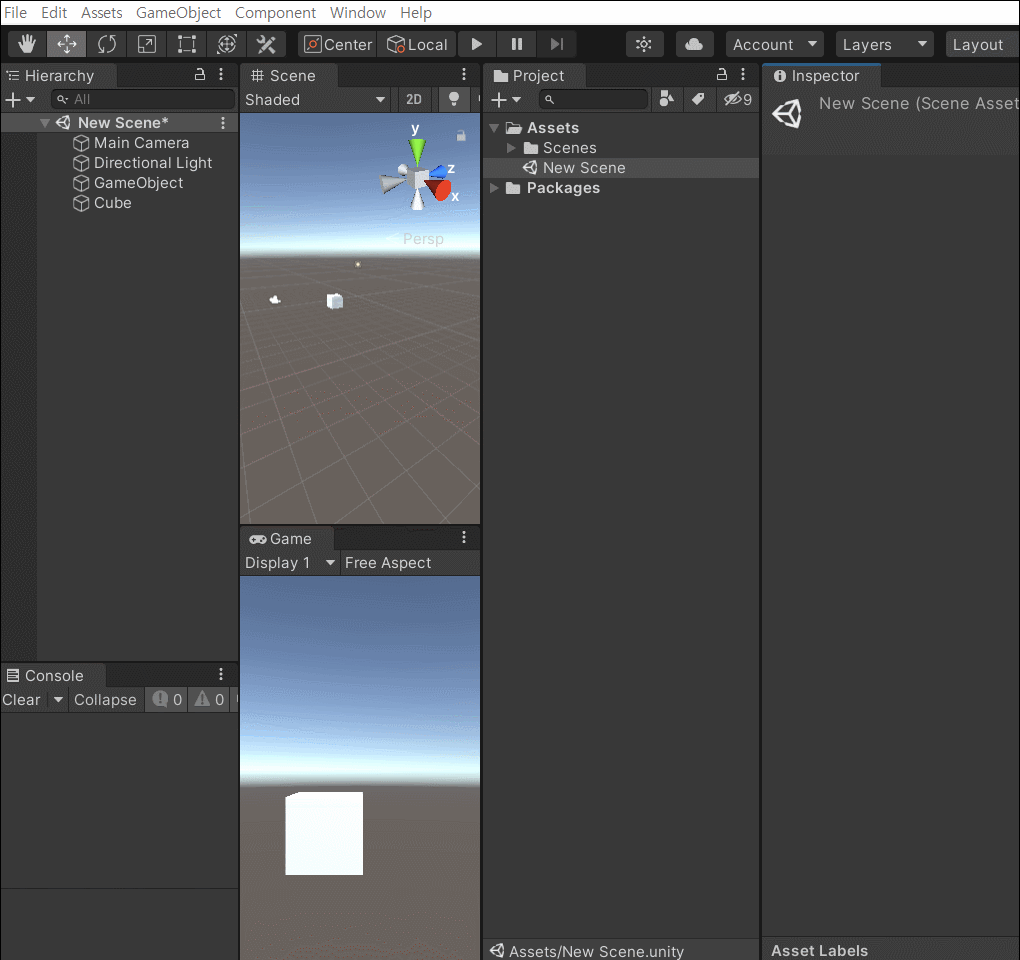Viewport: 1020px width, 960px height.
Task: Lock the Hierarchy panel
Action: tap(200, 75)
